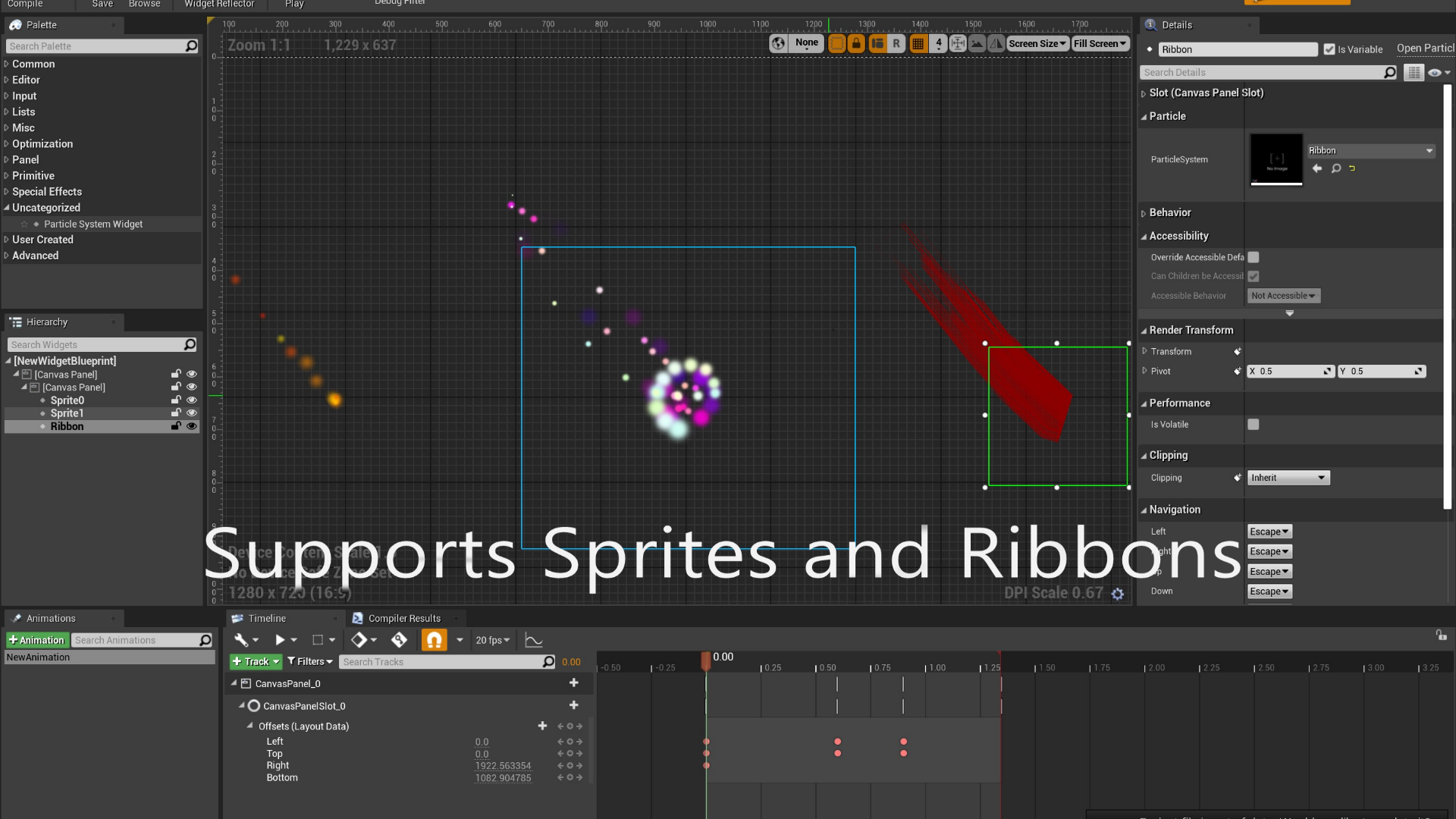The image size is (1456, 819).
Task: Click the localization preview globe icon
Action: coord(778,43)
